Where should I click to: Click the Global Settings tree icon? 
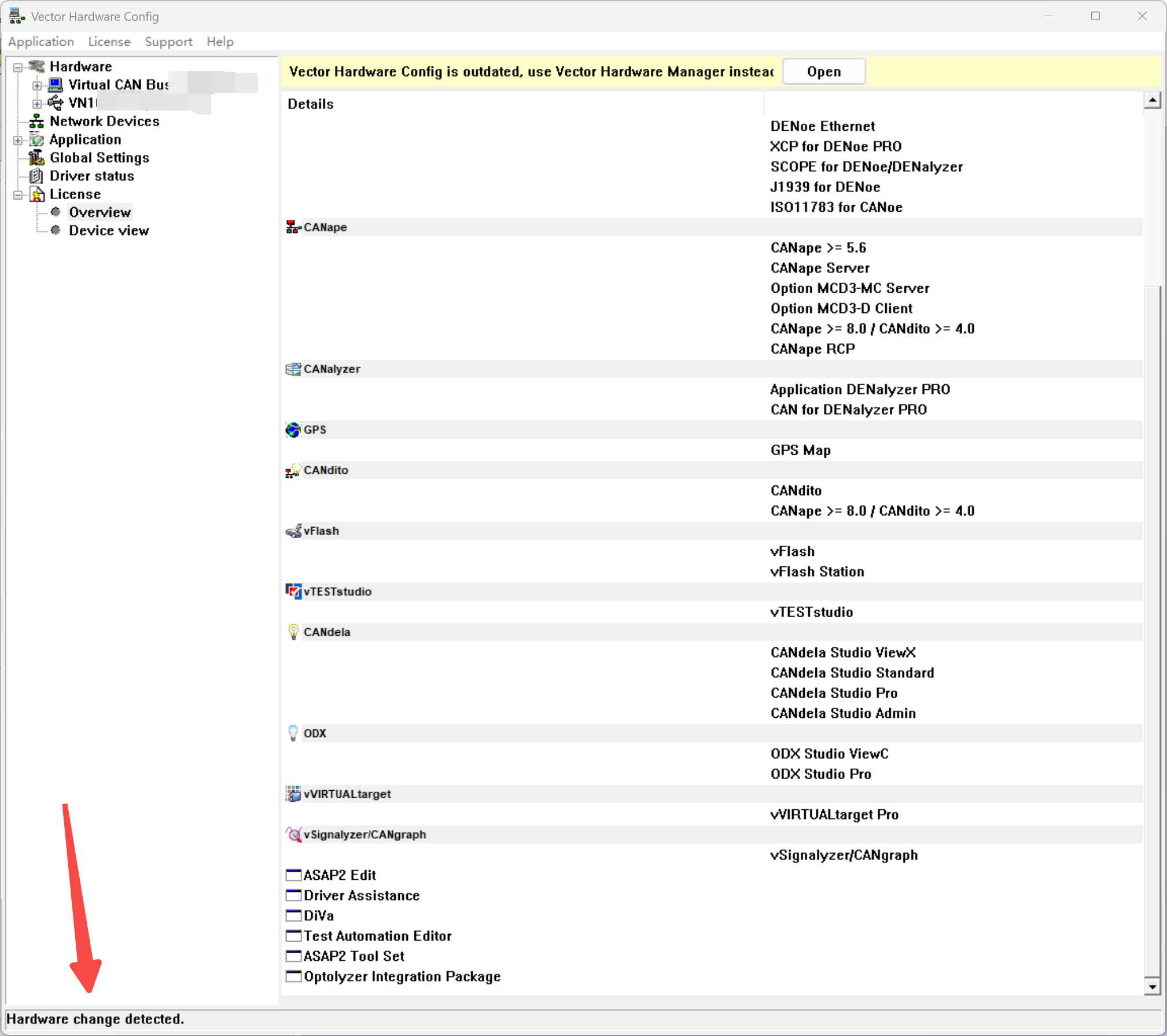coord(37,158)
